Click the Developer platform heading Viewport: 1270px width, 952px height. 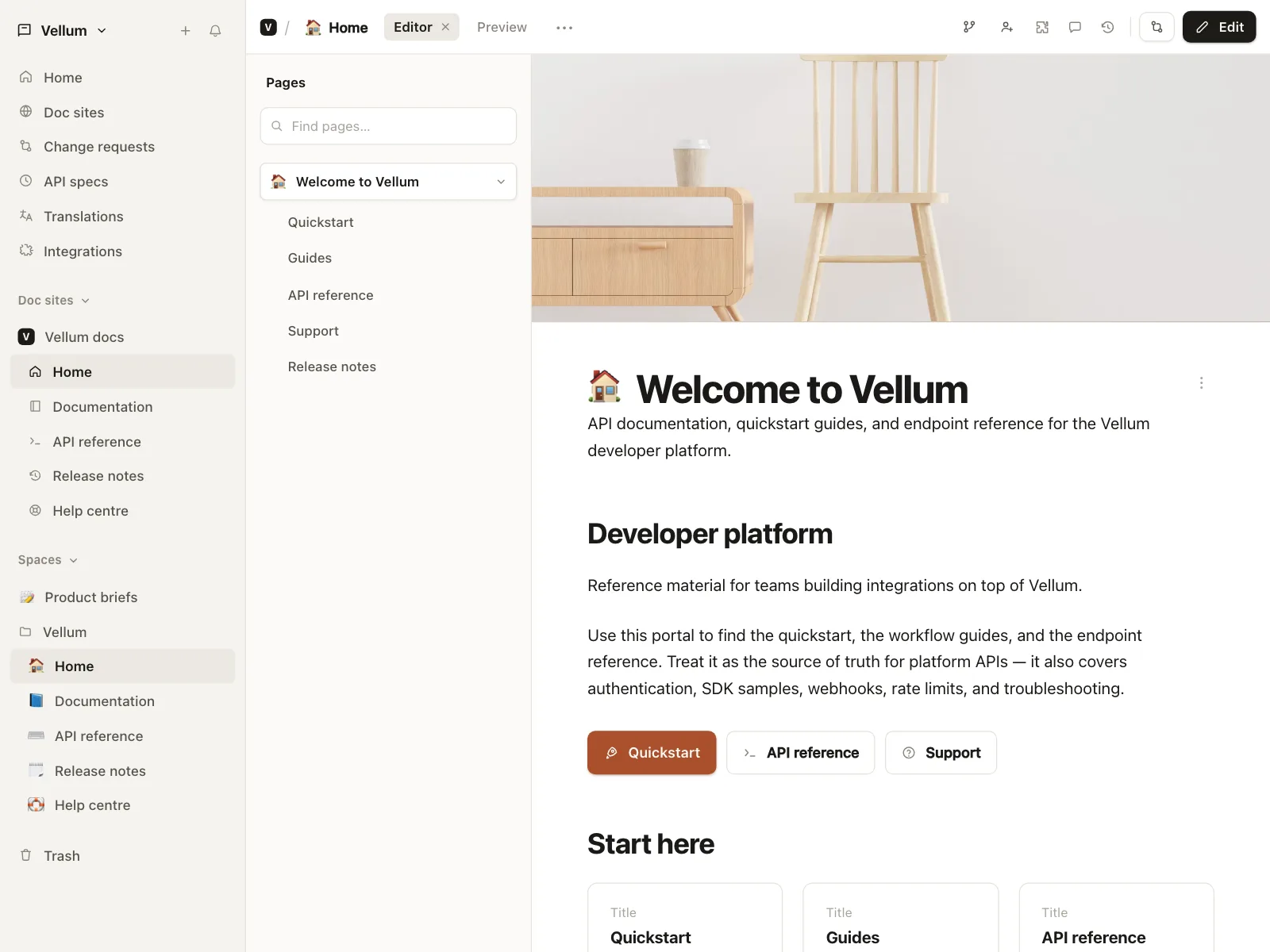click(710, 534)
